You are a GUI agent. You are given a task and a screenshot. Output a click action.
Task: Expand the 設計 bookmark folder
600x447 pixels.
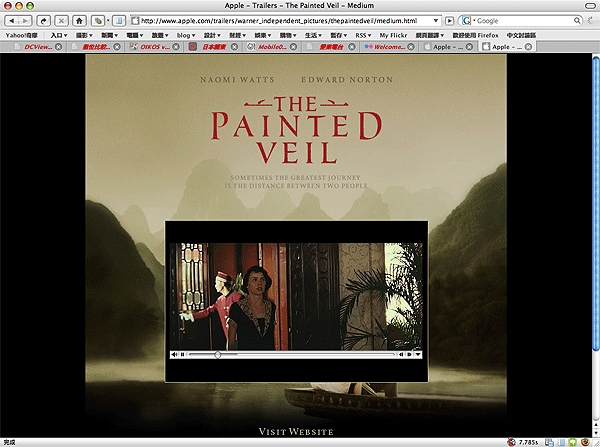(x=212, y=35)
